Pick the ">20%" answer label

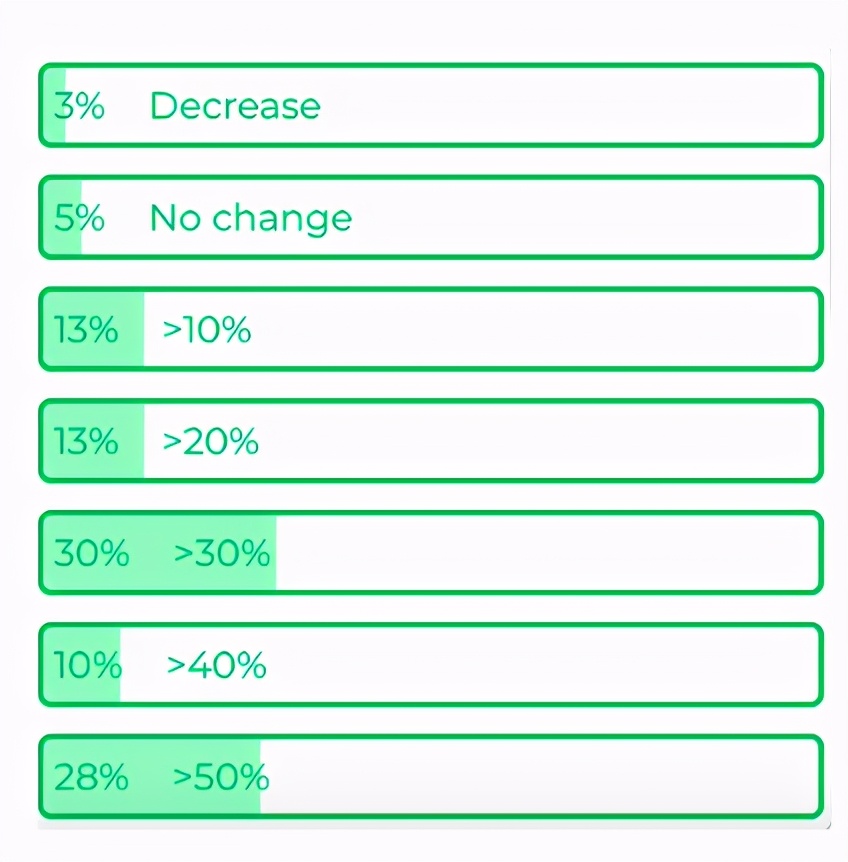[x=210, y=441]
